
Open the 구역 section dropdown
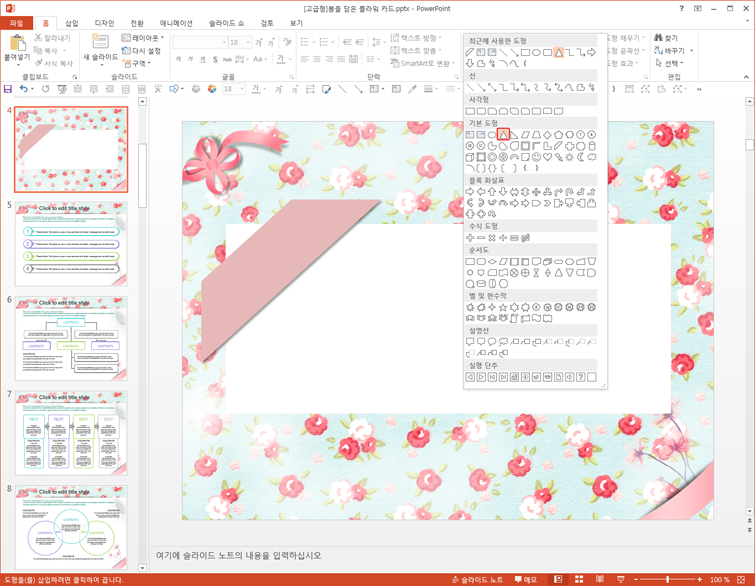click(x=136, y=63)
